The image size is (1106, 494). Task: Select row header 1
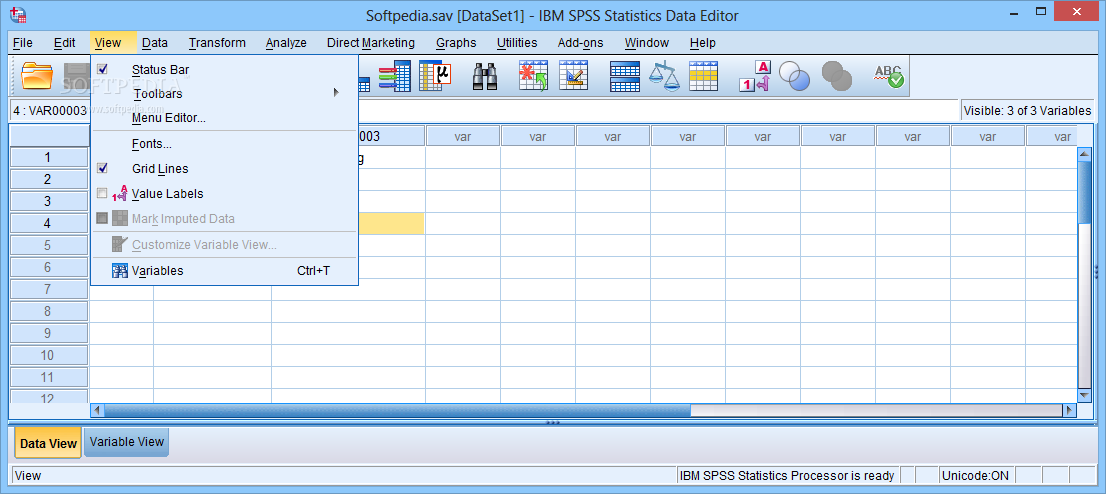pos(48,157)
